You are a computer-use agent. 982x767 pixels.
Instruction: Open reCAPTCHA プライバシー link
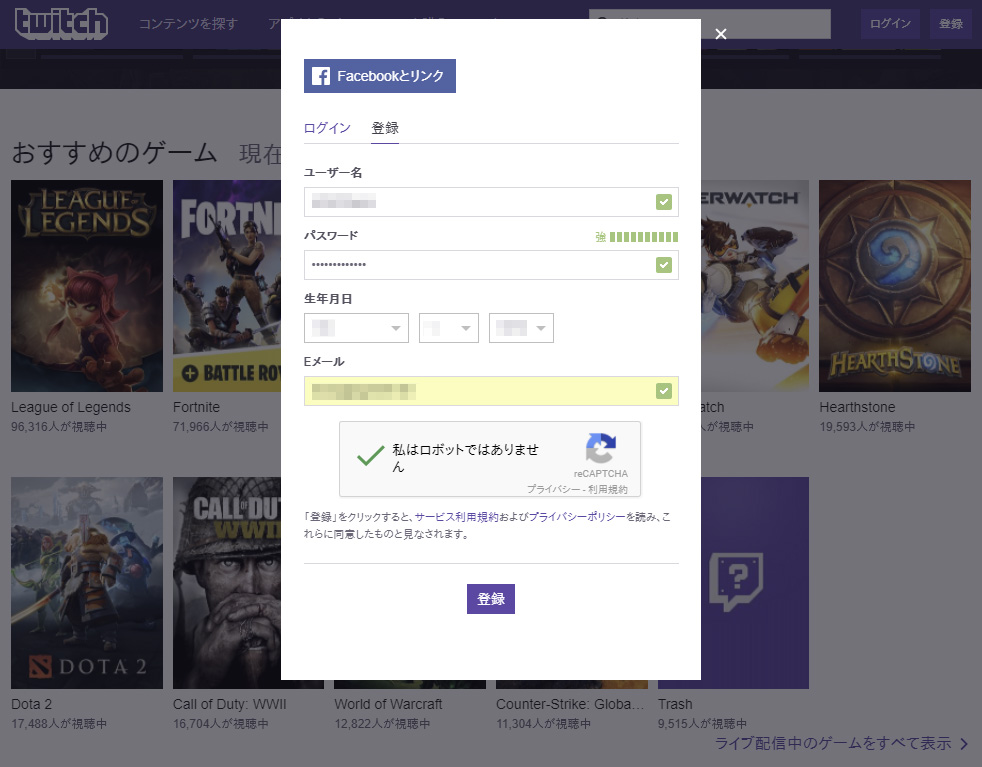point(552,489)
